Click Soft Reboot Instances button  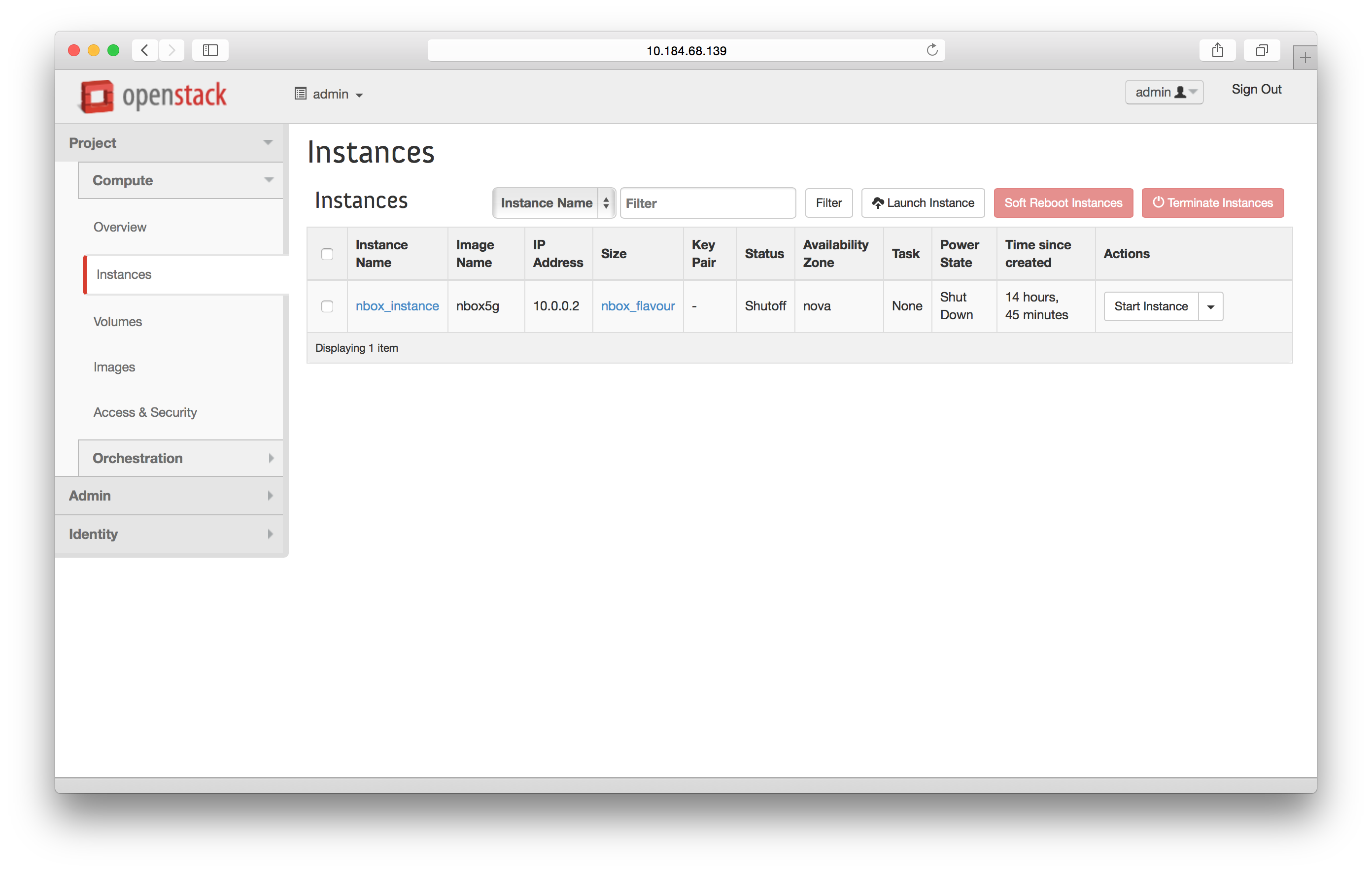(x=1063, y=203)
